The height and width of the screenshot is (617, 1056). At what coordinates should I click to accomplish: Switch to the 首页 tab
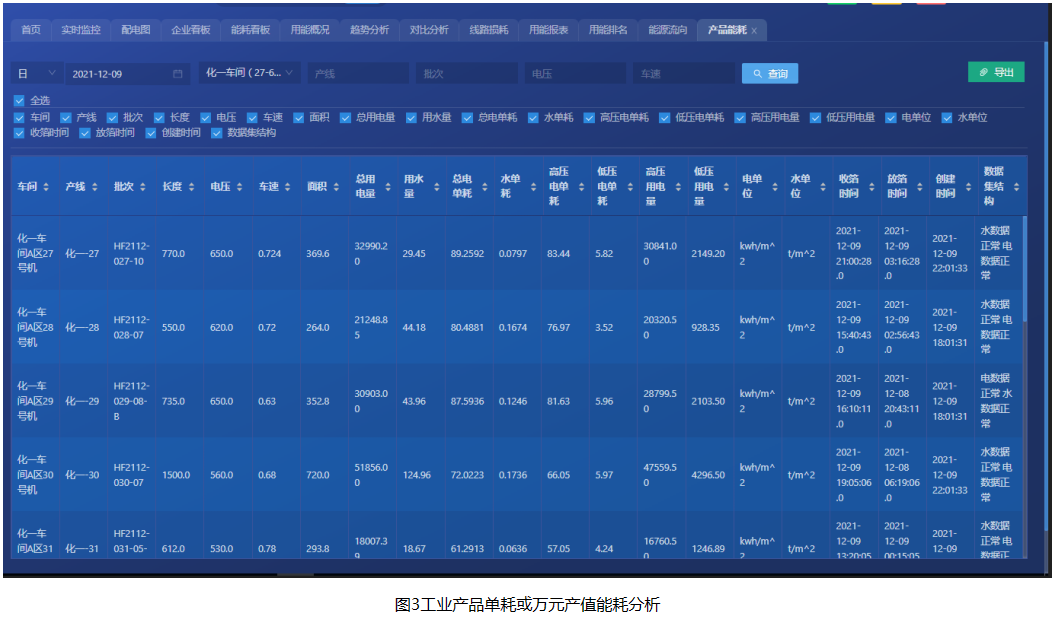tap(31, 30)
